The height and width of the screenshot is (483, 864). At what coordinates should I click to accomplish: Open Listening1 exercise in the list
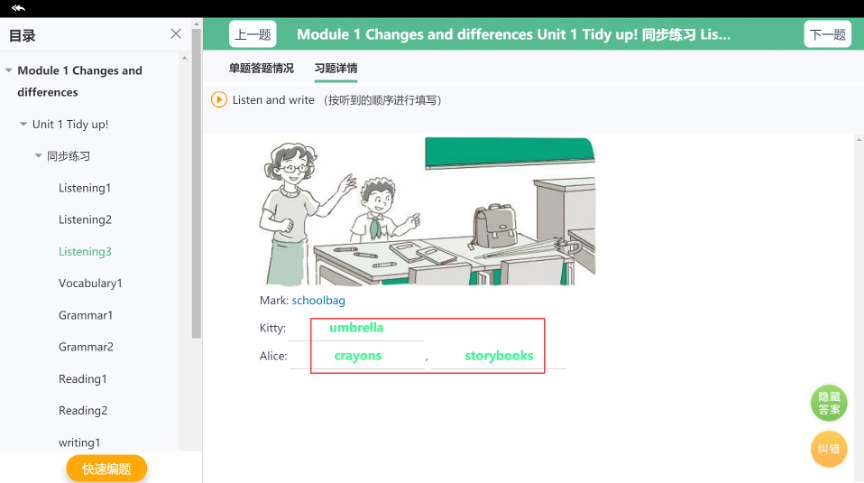pyautogui.click(x=85, y=188)
